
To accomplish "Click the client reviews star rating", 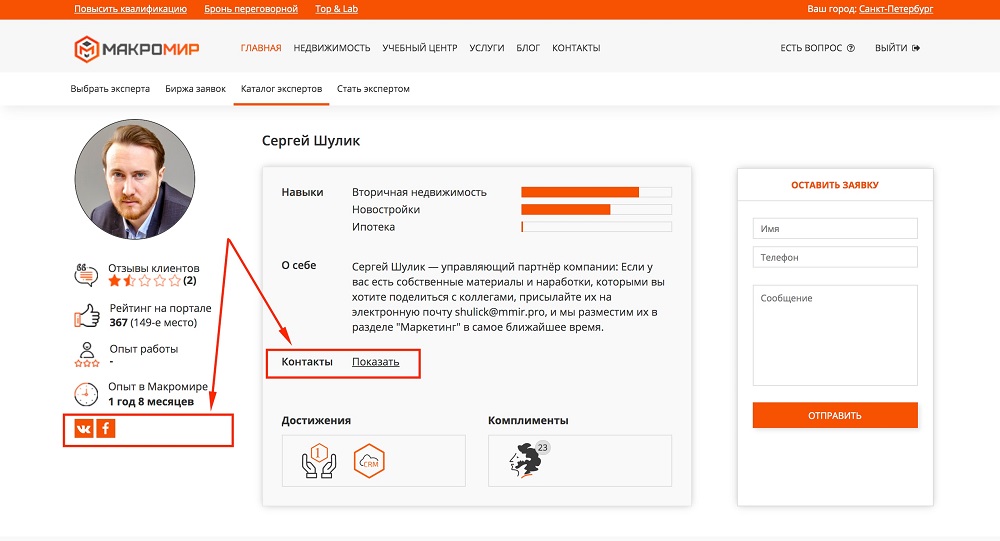I will tap(145, 281).
